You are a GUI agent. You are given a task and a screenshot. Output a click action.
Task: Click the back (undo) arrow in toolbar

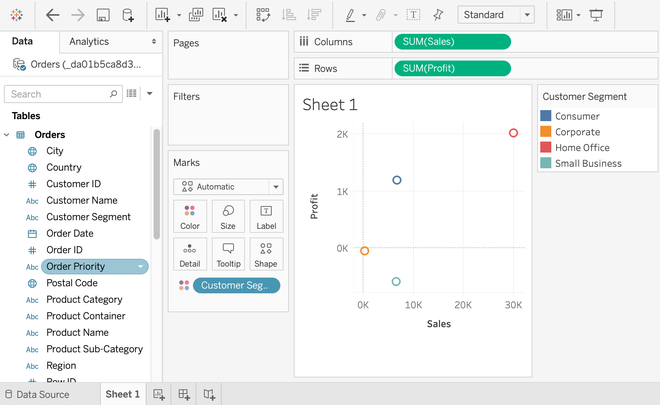coord(52,15)
